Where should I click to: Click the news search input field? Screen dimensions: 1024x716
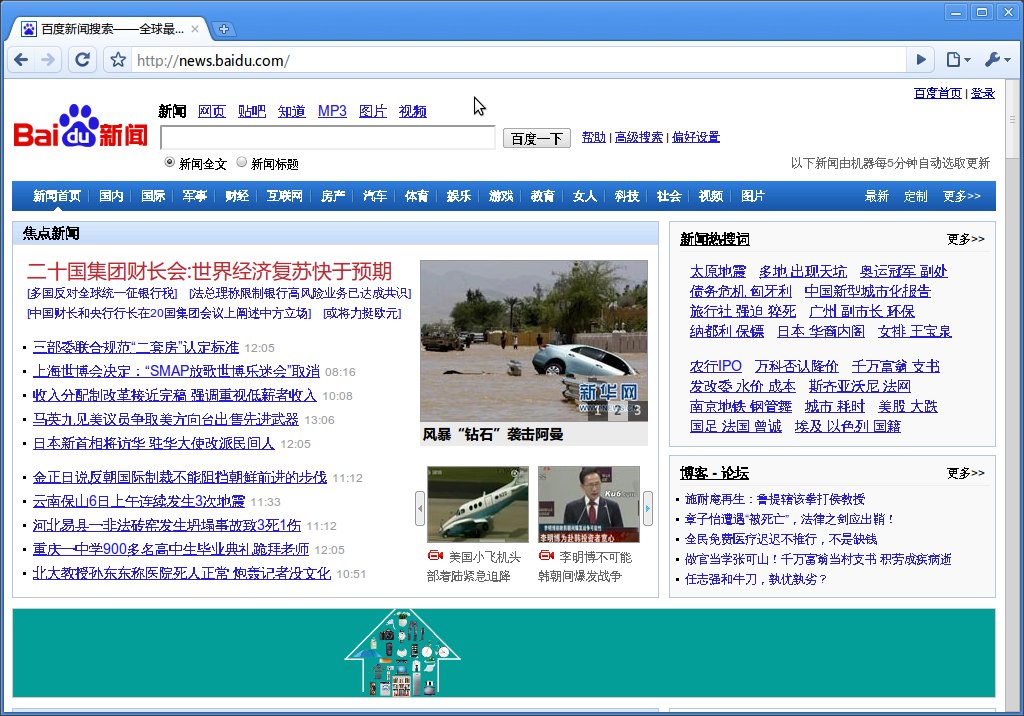327,138
